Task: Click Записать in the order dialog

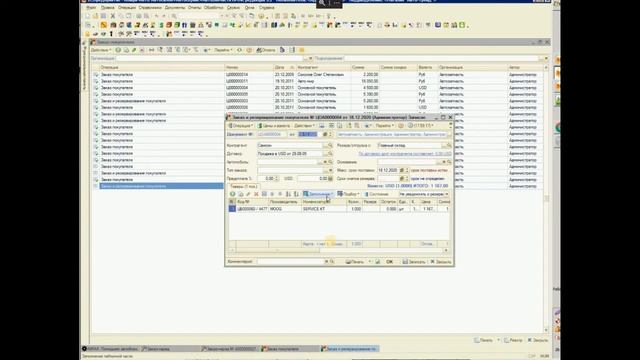Action: click(x=413, y=262)
